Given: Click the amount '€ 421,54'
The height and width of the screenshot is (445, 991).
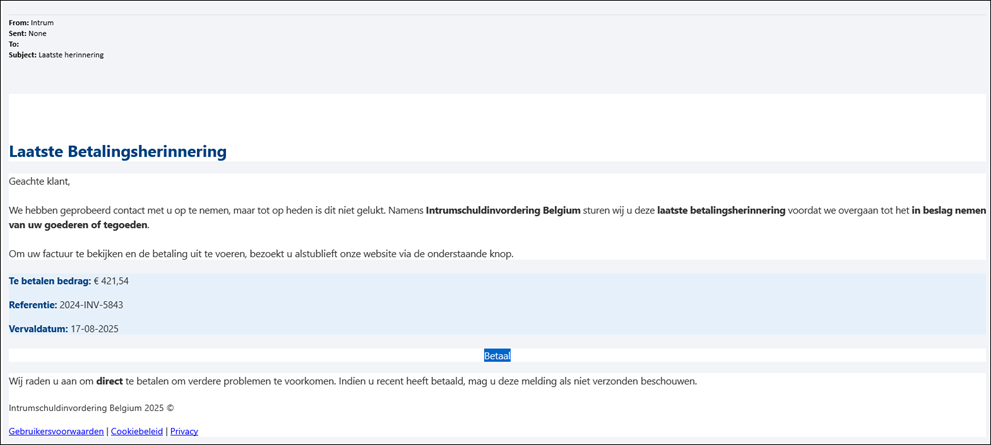Looking at the screenshot, I should tap(111, 281).
